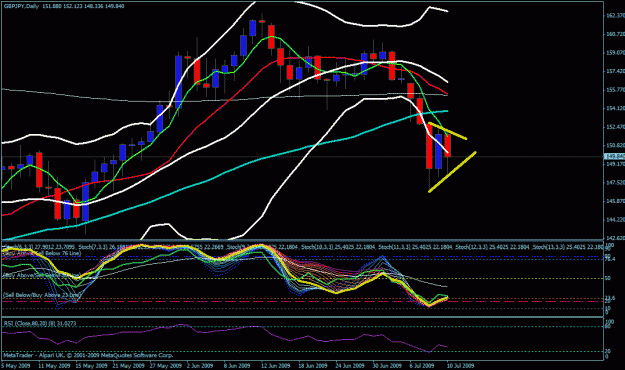The width and height of the screenshot is (625, 370).
Task: Click the highlighted current price tag on axis
Action: 615,156
